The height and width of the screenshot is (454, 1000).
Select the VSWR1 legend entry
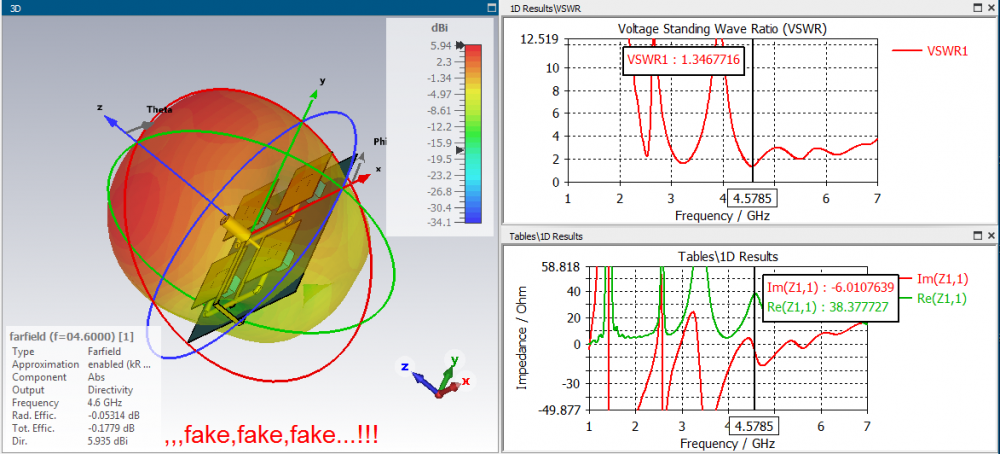929,51
